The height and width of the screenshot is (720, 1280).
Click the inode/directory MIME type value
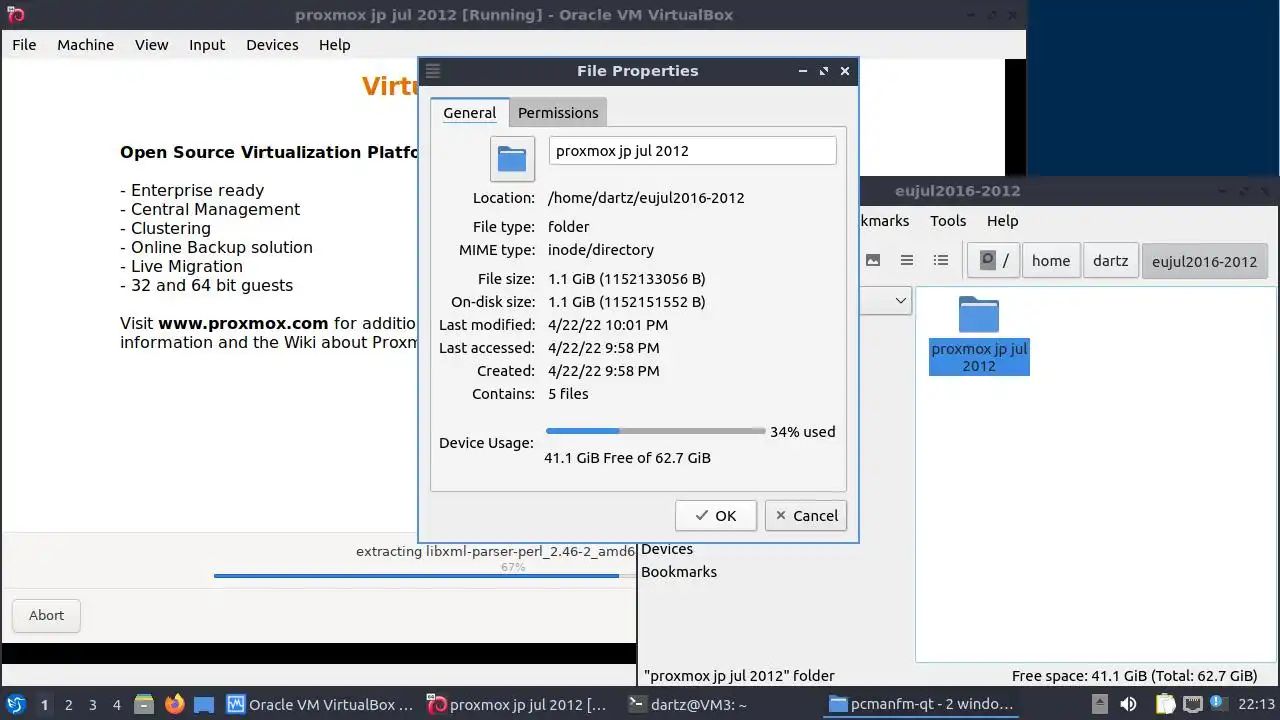(601, 250)
